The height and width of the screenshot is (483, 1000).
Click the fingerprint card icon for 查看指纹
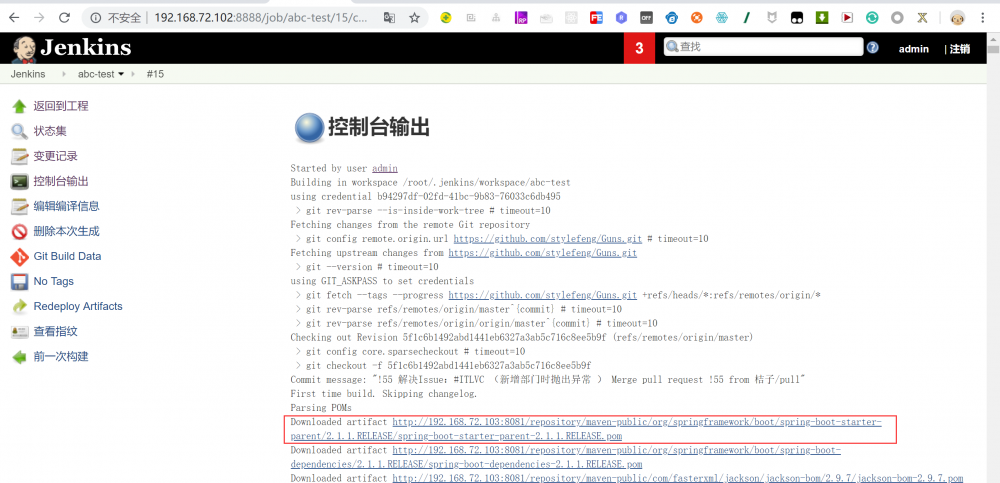[x=19, y=332]
